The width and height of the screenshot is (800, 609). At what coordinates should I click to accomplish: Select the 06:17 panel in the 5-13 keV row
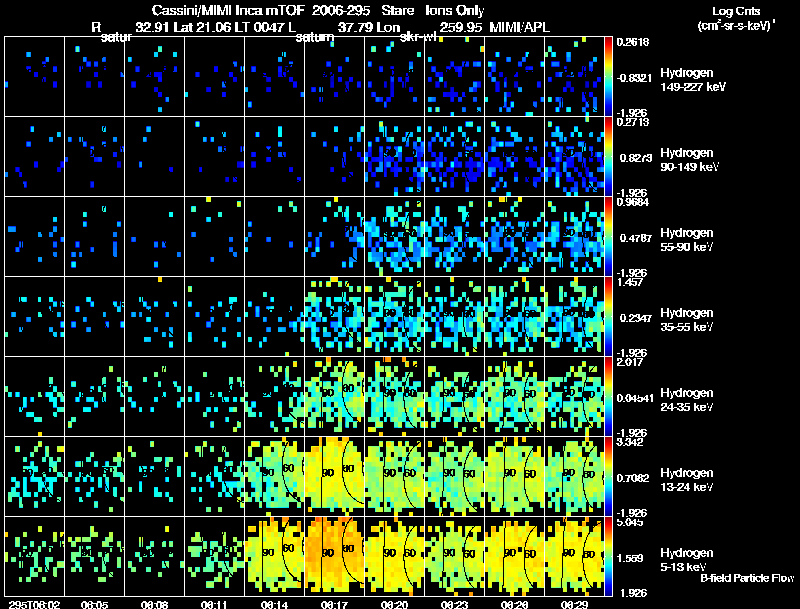pos(335,556)
